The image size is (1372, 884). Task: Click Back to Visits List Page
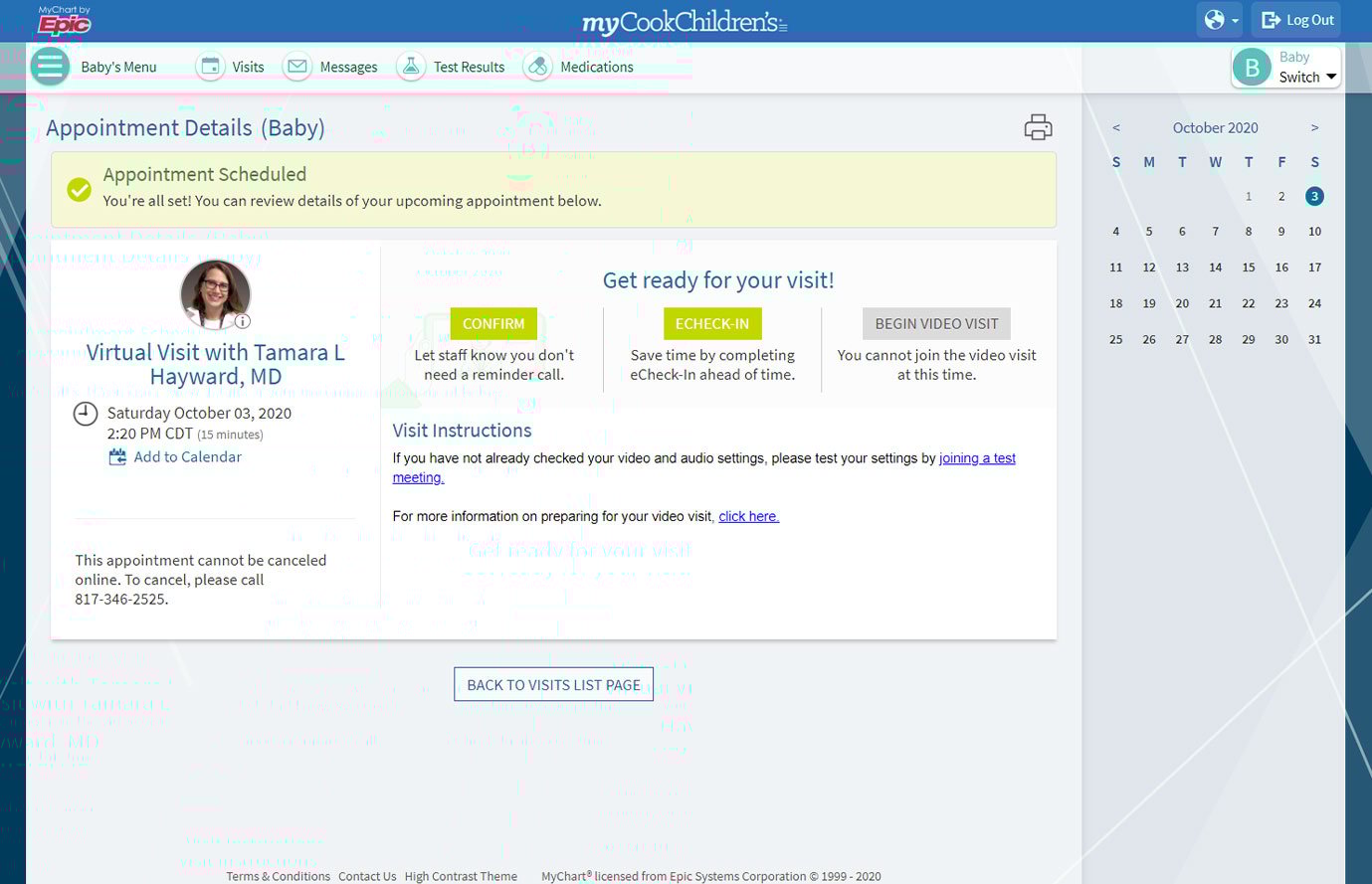click(x=553, y=685)
